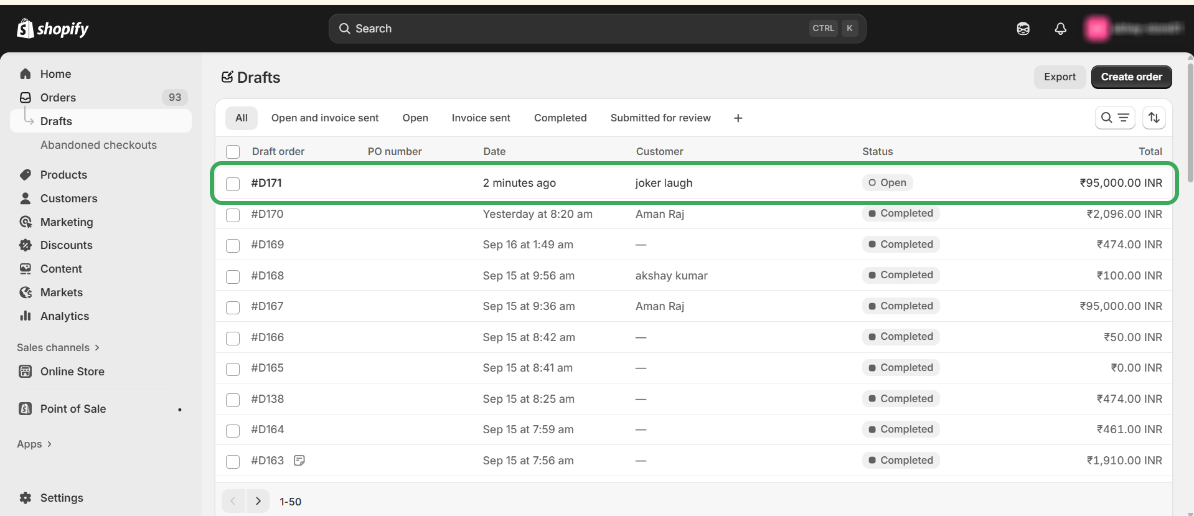Click the Create order button

coord(1131,77)
